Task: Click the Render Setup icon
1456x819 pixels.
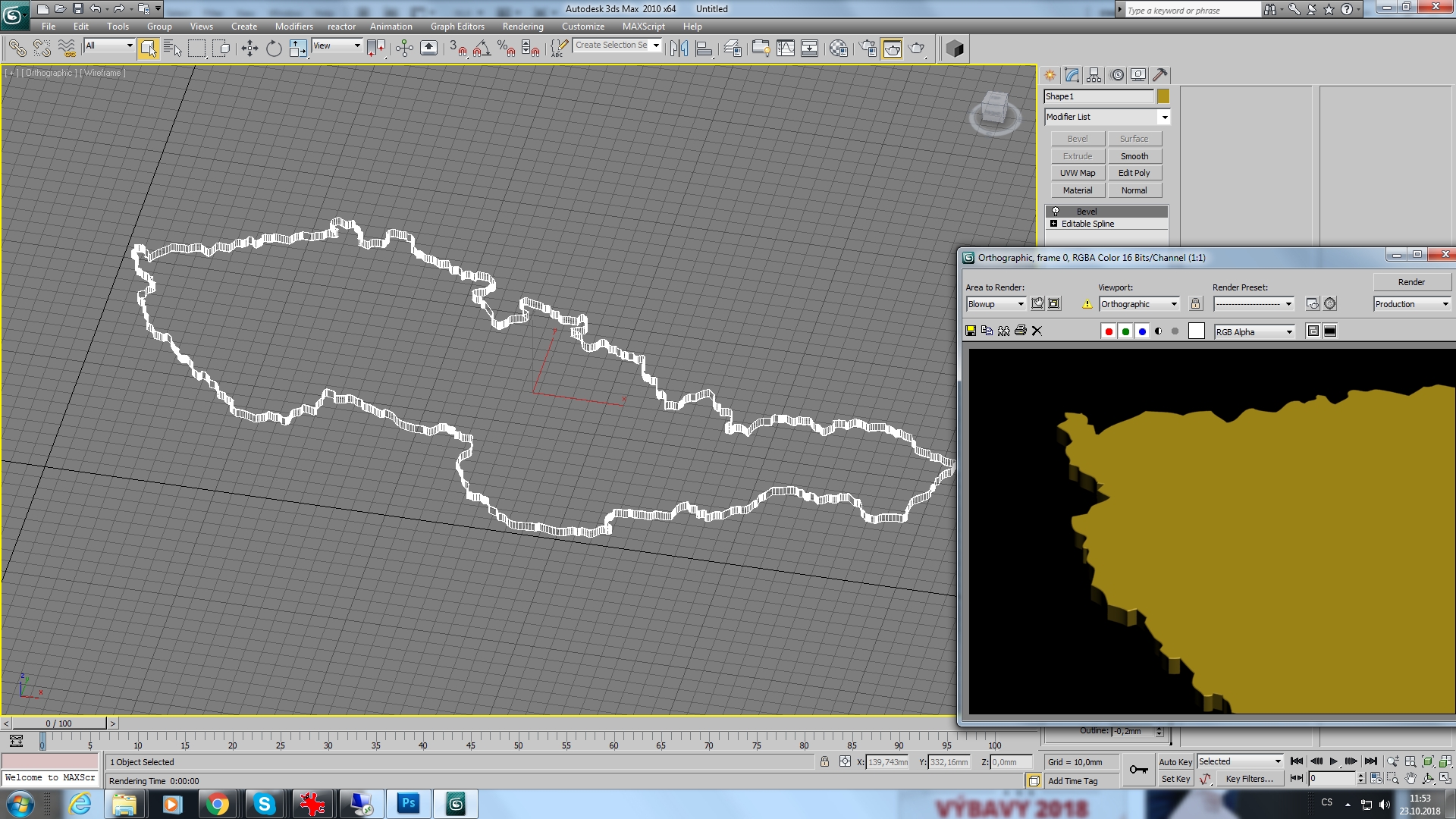Action: click(868, 49)
